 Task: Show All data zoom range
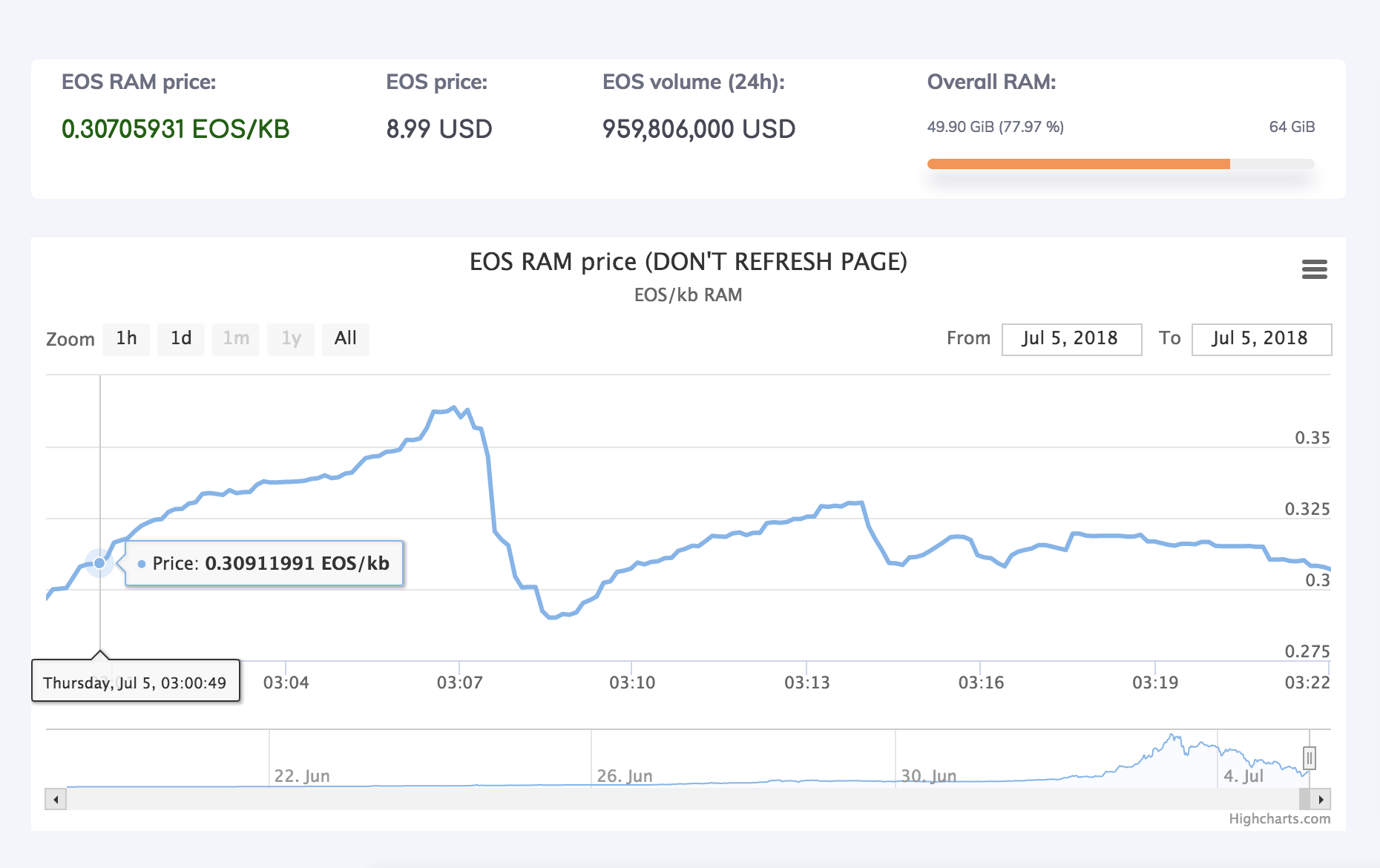pyautogui.click(x=345, y=339)
